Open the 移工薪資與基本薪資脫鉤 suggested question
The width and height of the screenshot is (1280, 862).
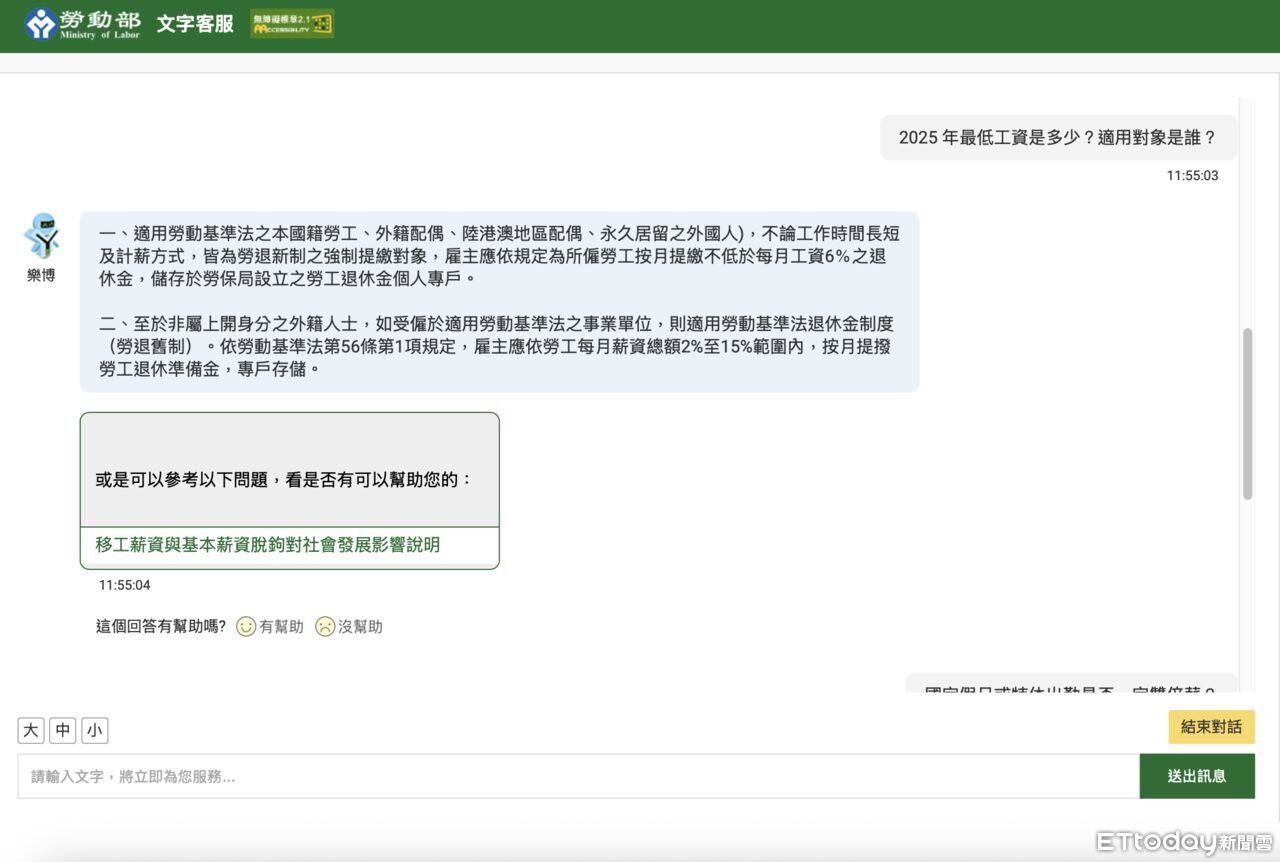click(x=268, y=545)
